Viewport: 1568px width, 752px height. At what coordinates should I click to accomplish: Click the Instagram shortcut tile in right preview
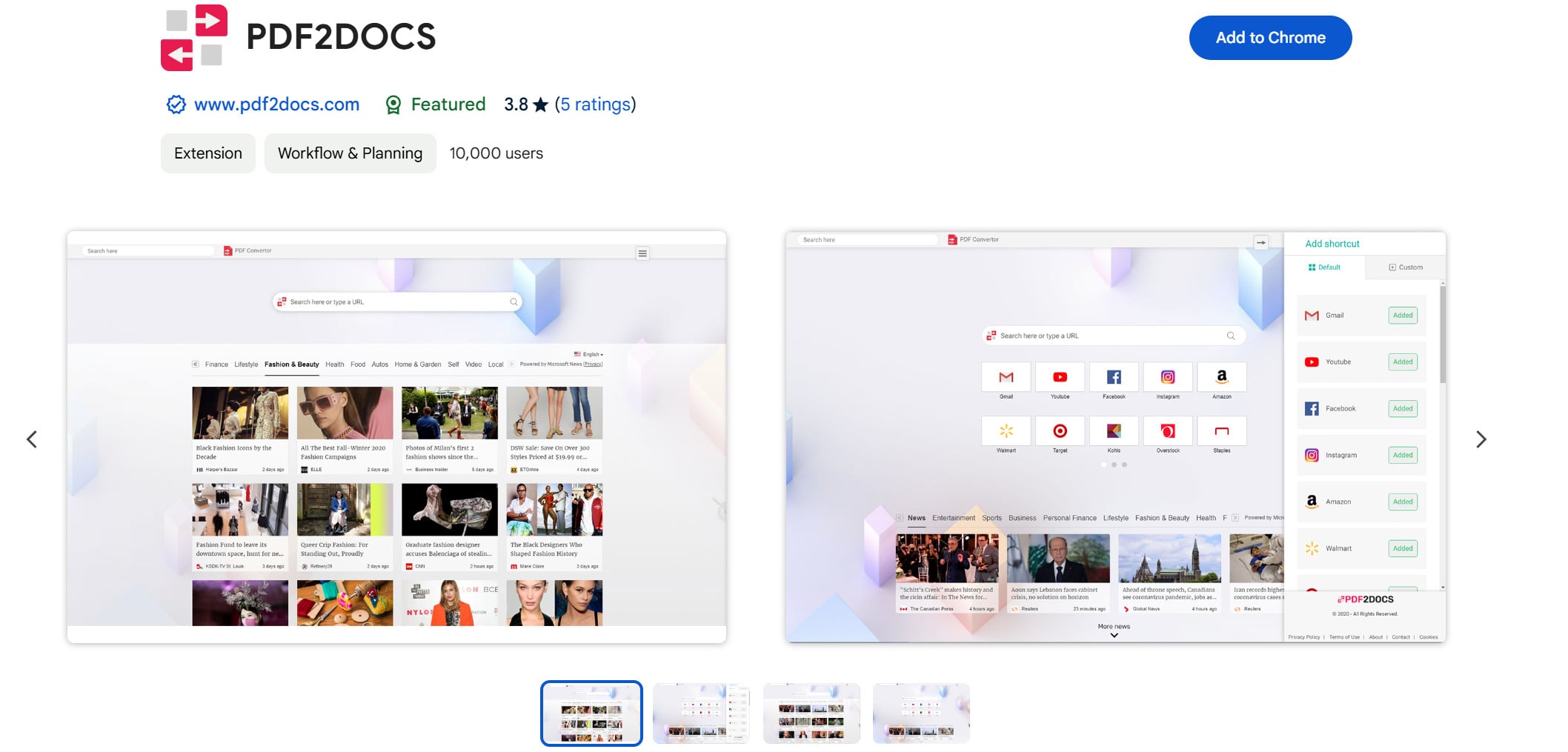tap(1168, 377)
